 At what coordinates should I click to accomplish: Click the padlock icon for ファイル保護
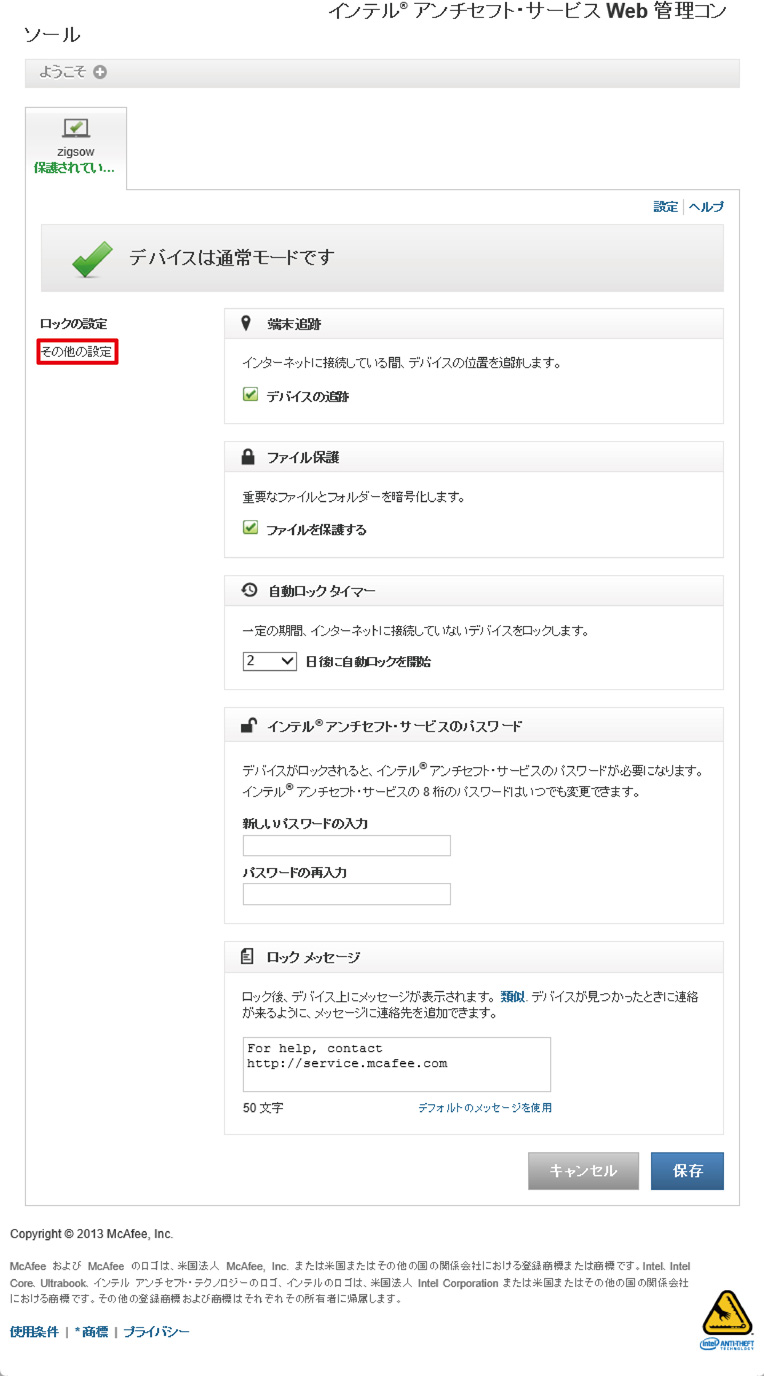[x=248, y=457]
